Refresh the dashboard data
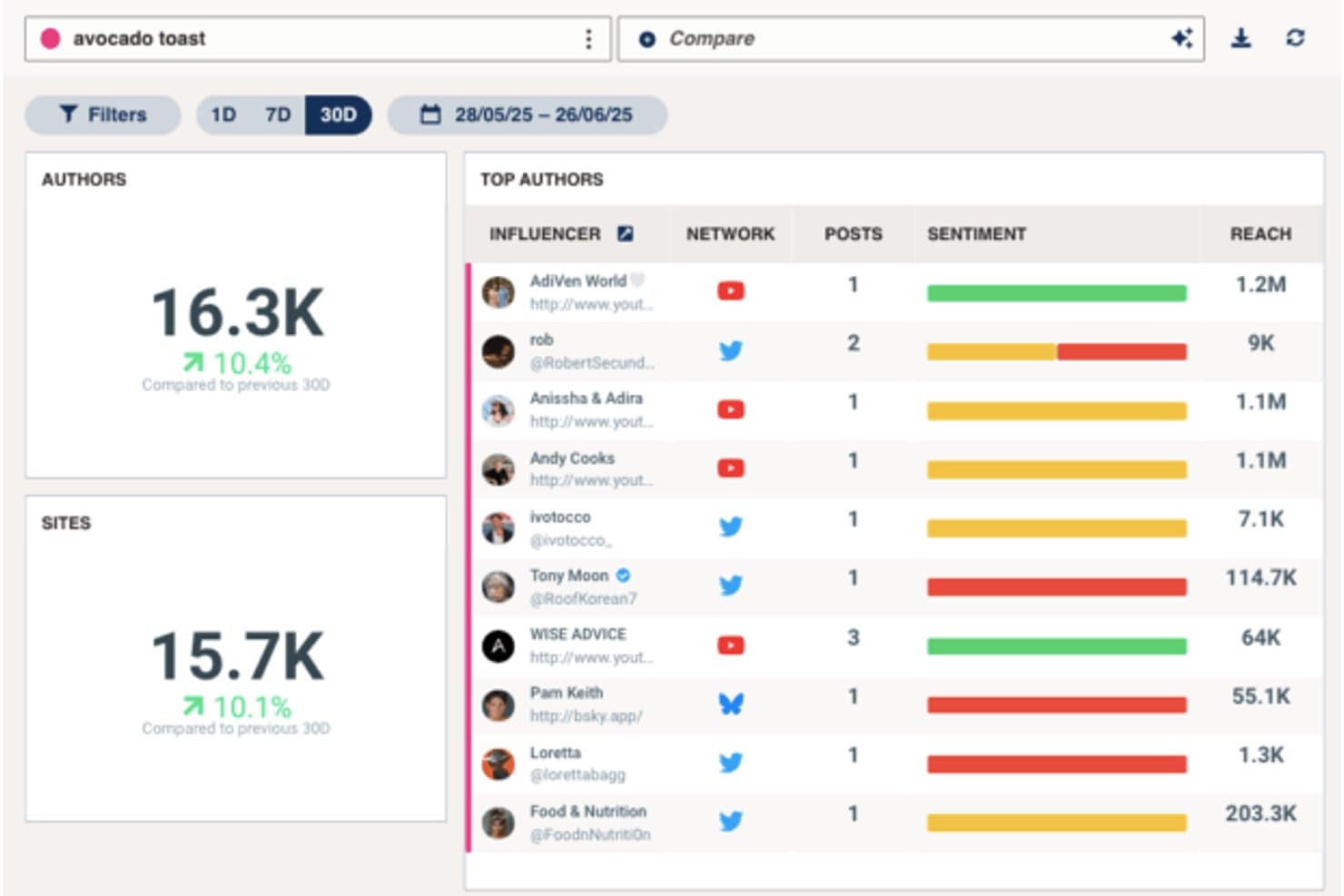This screenshot has width=1344, height=896. [1295, 38]
